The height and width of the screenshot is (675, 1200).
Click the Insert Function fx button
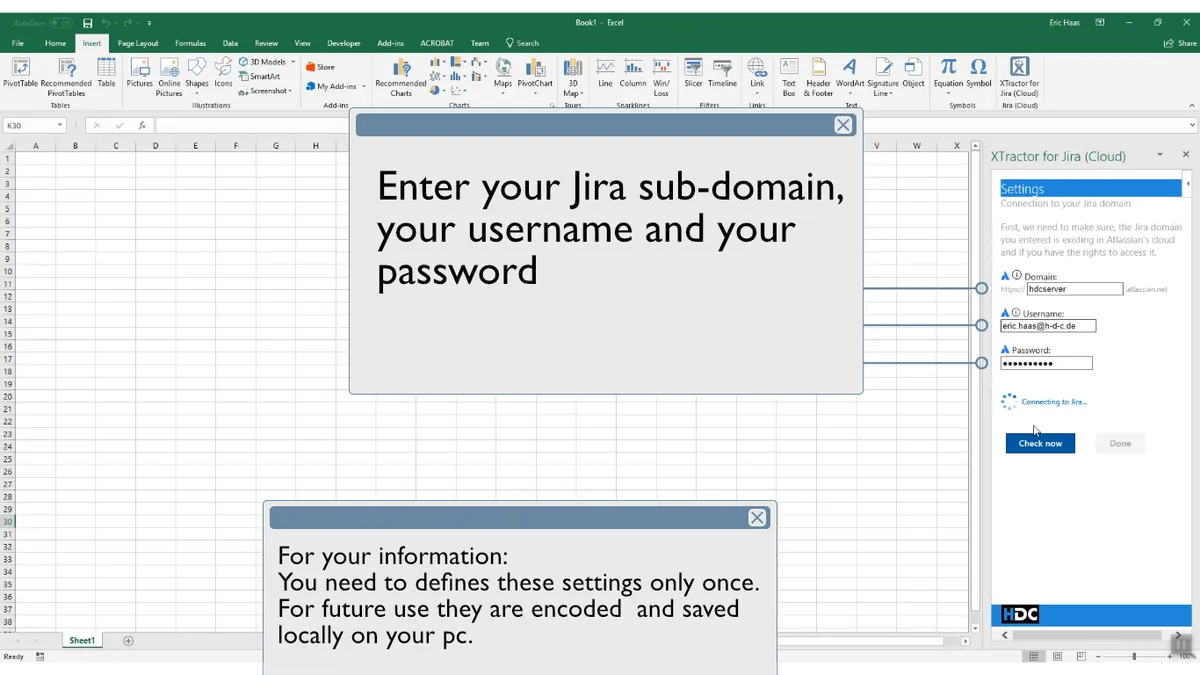(142, 125)
